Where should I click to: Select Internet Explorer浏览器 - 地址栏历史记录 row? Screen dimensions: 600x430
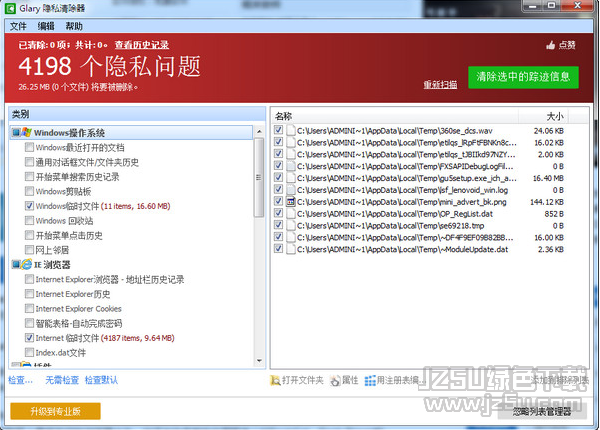coord(109,279)
